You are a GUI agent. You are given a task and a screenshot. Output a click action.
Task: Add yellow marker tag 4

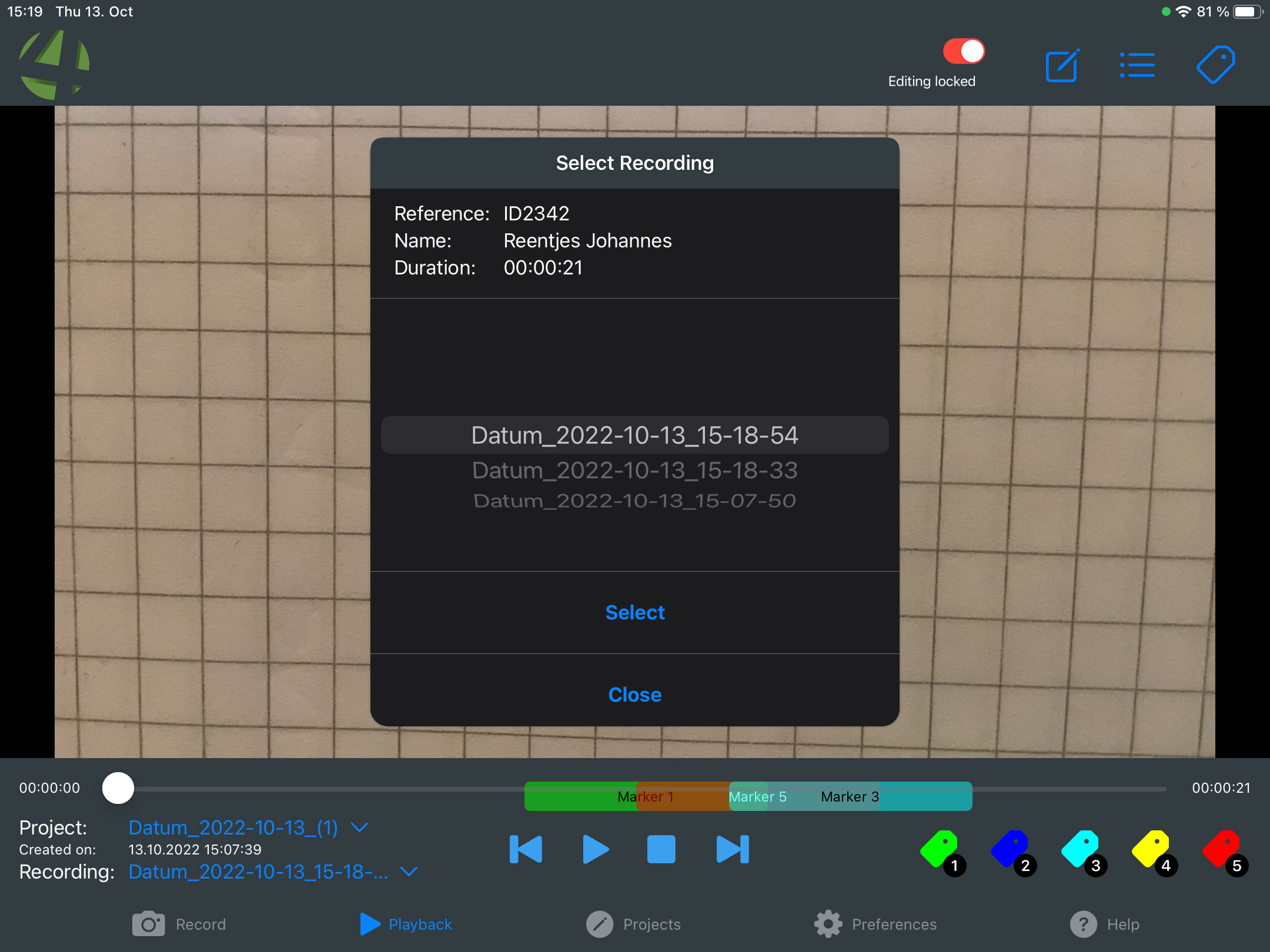tap(1154, 852)
